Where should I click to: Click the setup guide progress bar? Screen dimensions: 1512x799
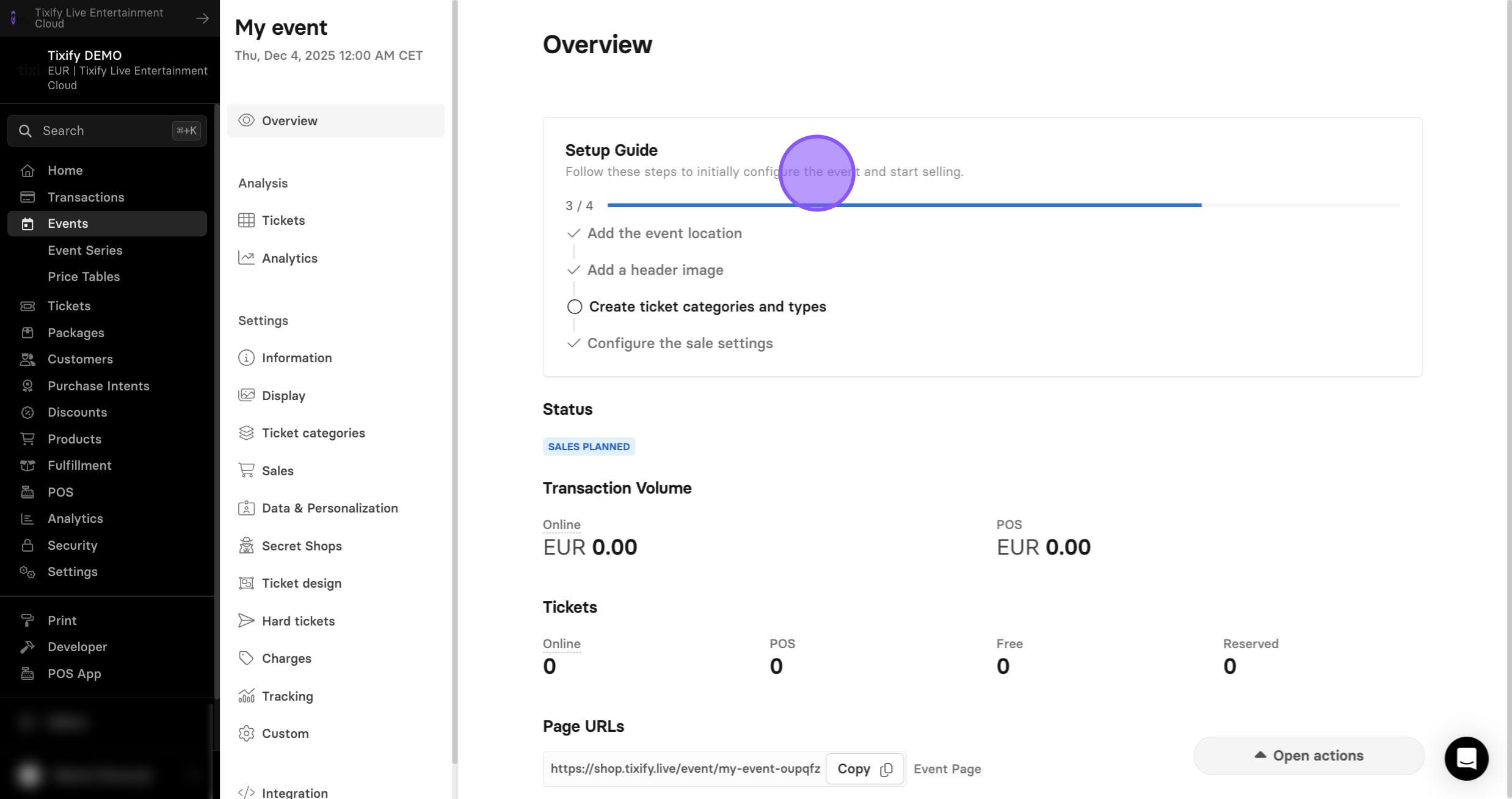pyautogui.click(x=1003, y=205)
